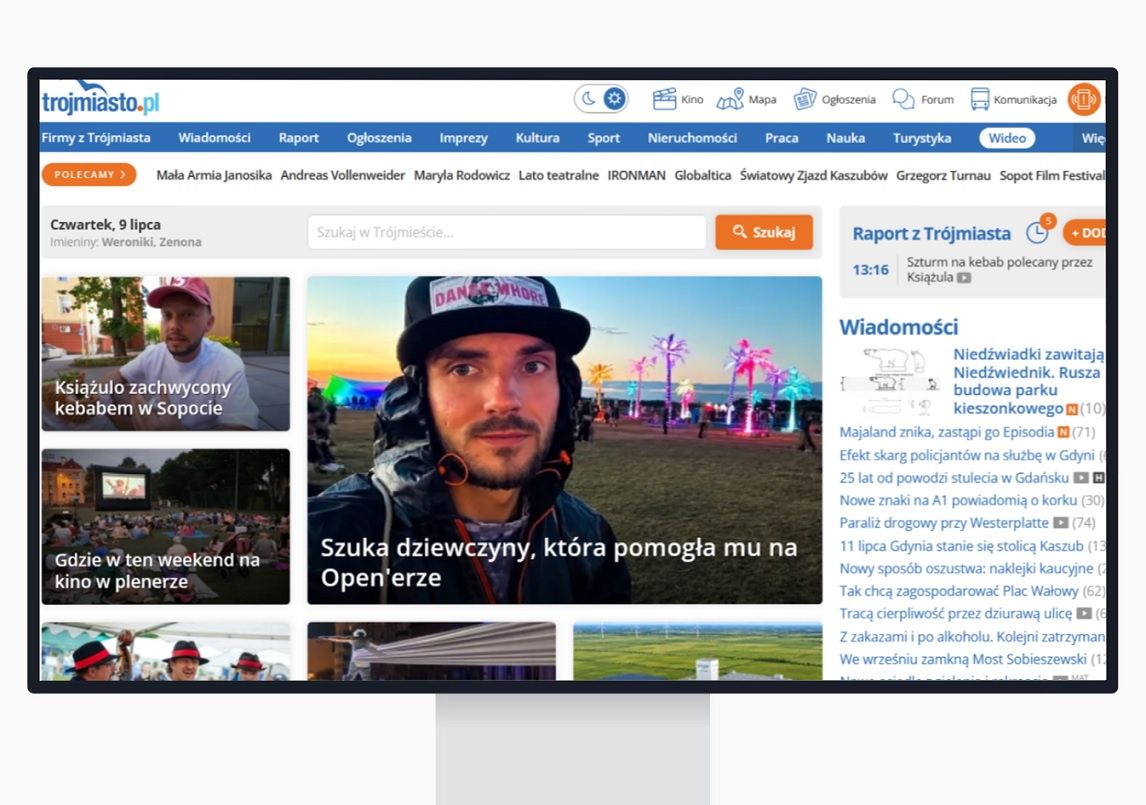The image size is (1146, 805).
Task: Select the Raport menu item
Action: (x=298, y=137)
